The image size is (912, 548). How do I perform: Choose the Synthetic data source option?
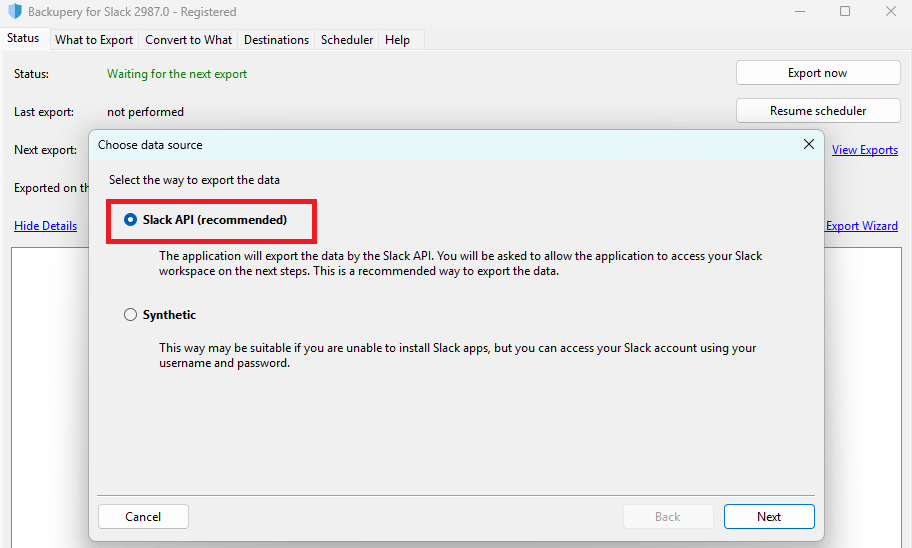(130, 315)
